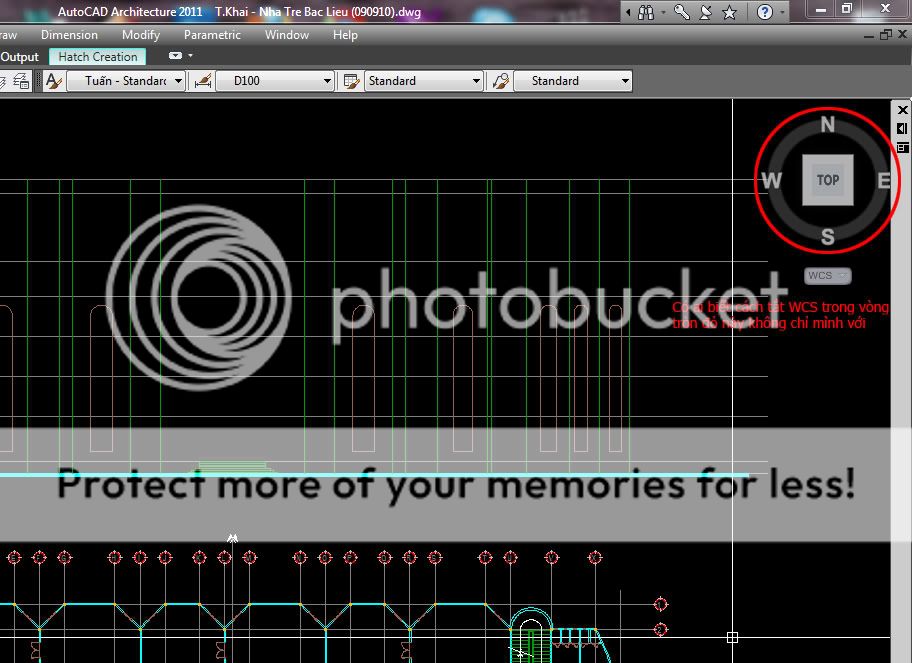The width and height of the screenshot is (912, 663).
Task: Collapse the InfoCenter search box arrow
Action: [628, 12]
